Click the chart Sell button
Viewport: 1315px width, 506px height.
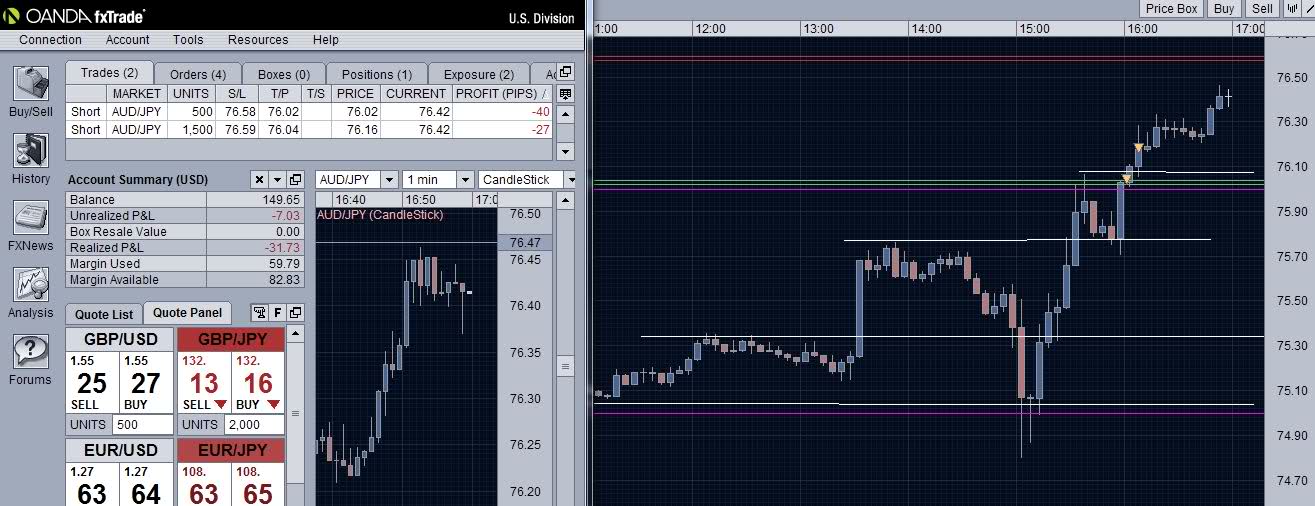[1262, 8]
